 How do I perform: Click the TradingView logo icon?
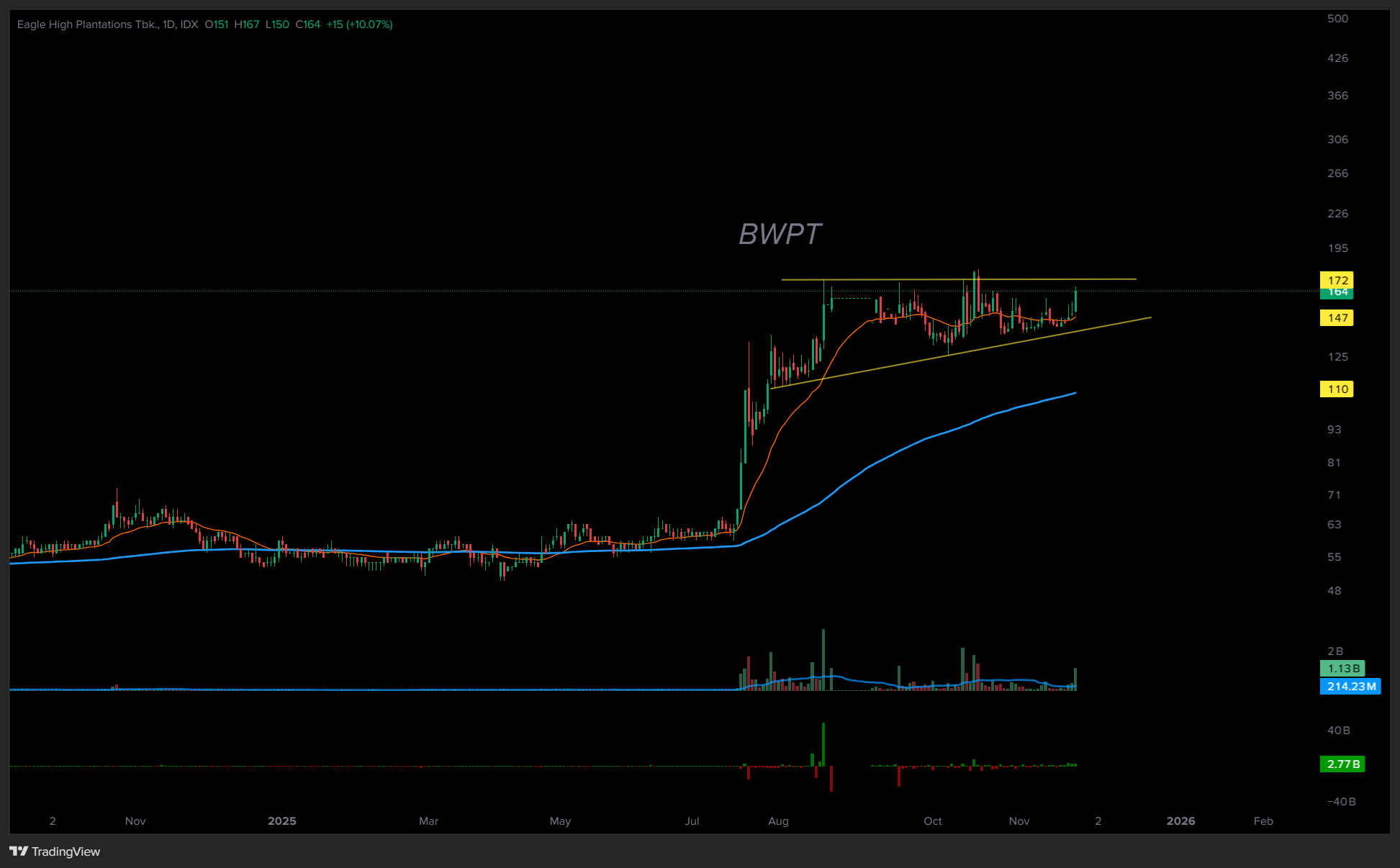(x=19, y=851)
